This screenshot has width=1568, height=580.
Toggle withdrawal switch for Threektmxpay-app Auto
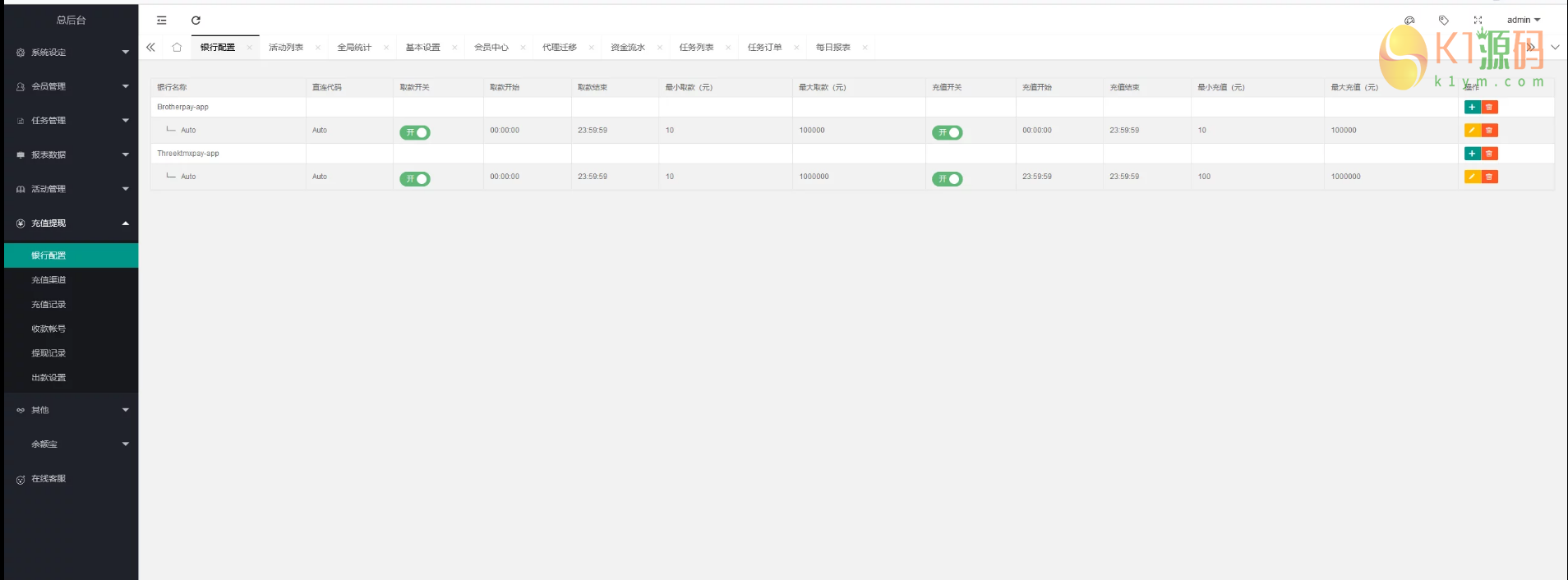tap(415, 179)
